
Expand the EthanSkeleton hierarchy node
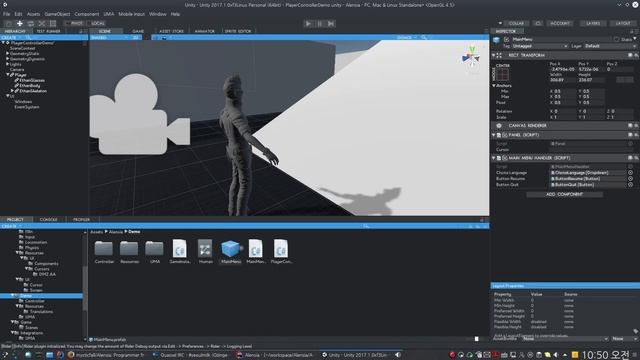pyautogui.click(x=12, y=91)
